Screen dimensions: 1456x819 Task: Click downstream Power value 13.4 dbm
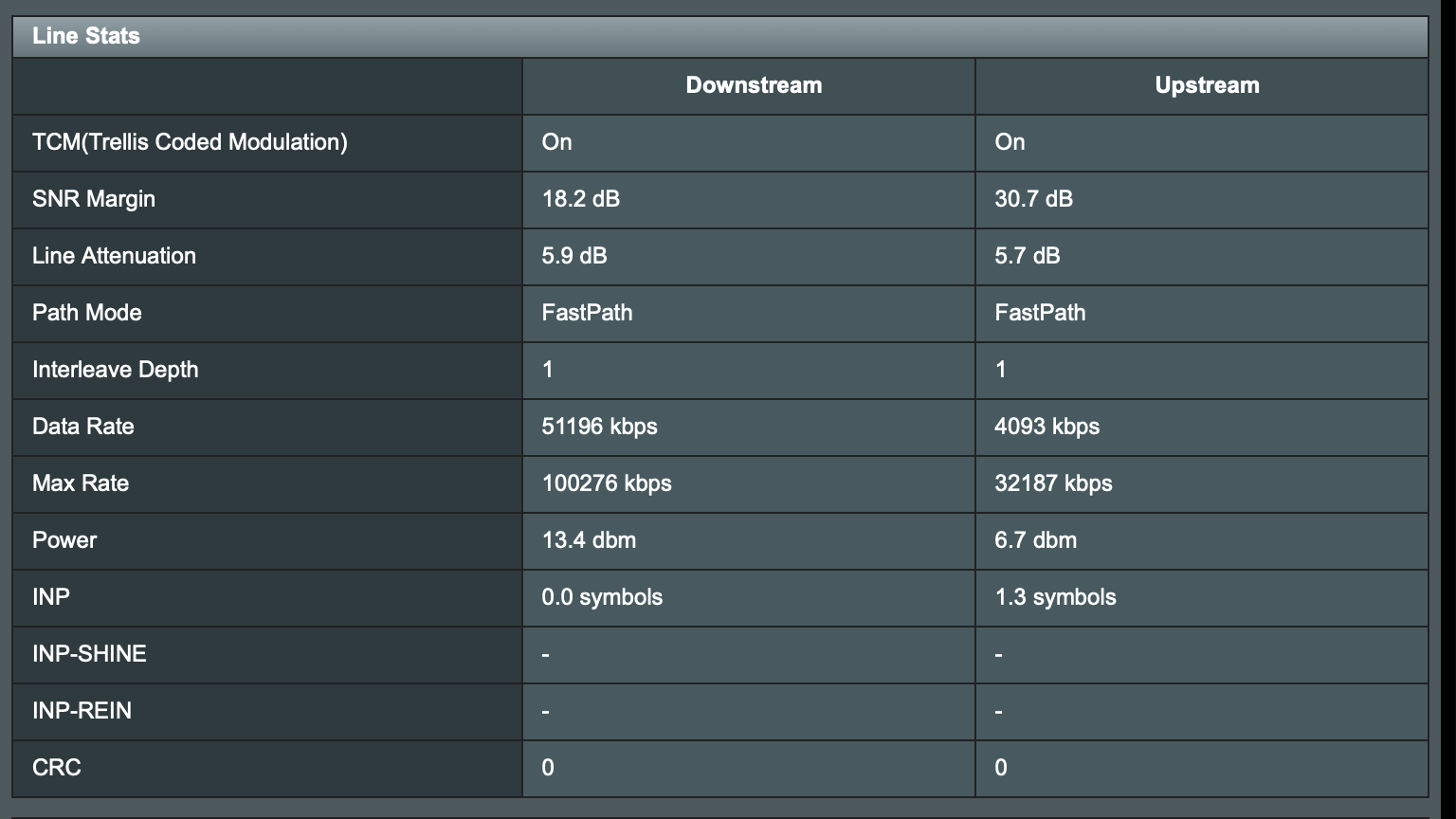click(x=589, y=540)
